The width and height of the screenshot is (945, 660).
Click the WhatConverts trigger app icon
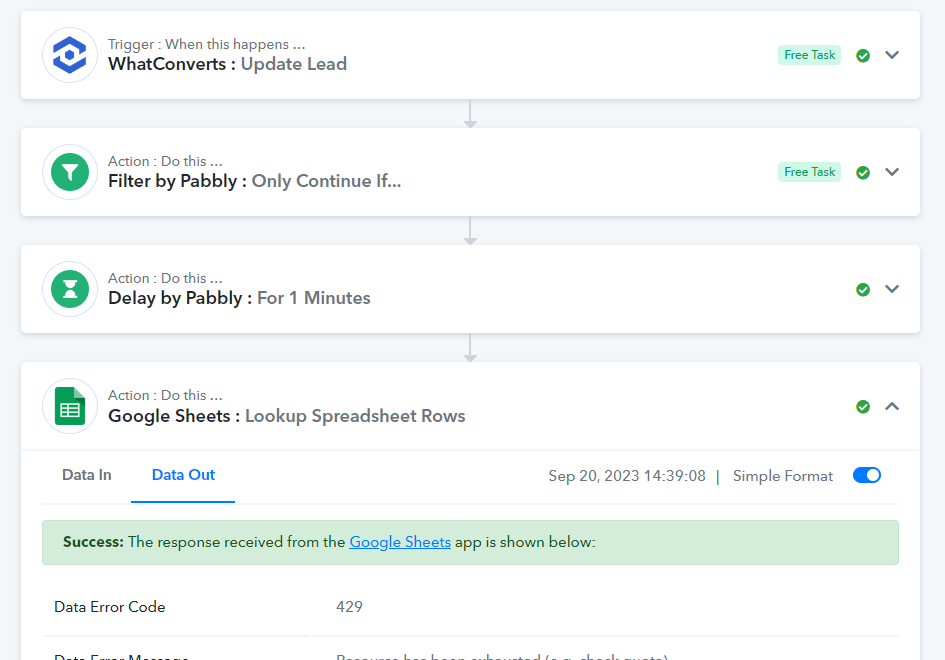coord(70,55)
